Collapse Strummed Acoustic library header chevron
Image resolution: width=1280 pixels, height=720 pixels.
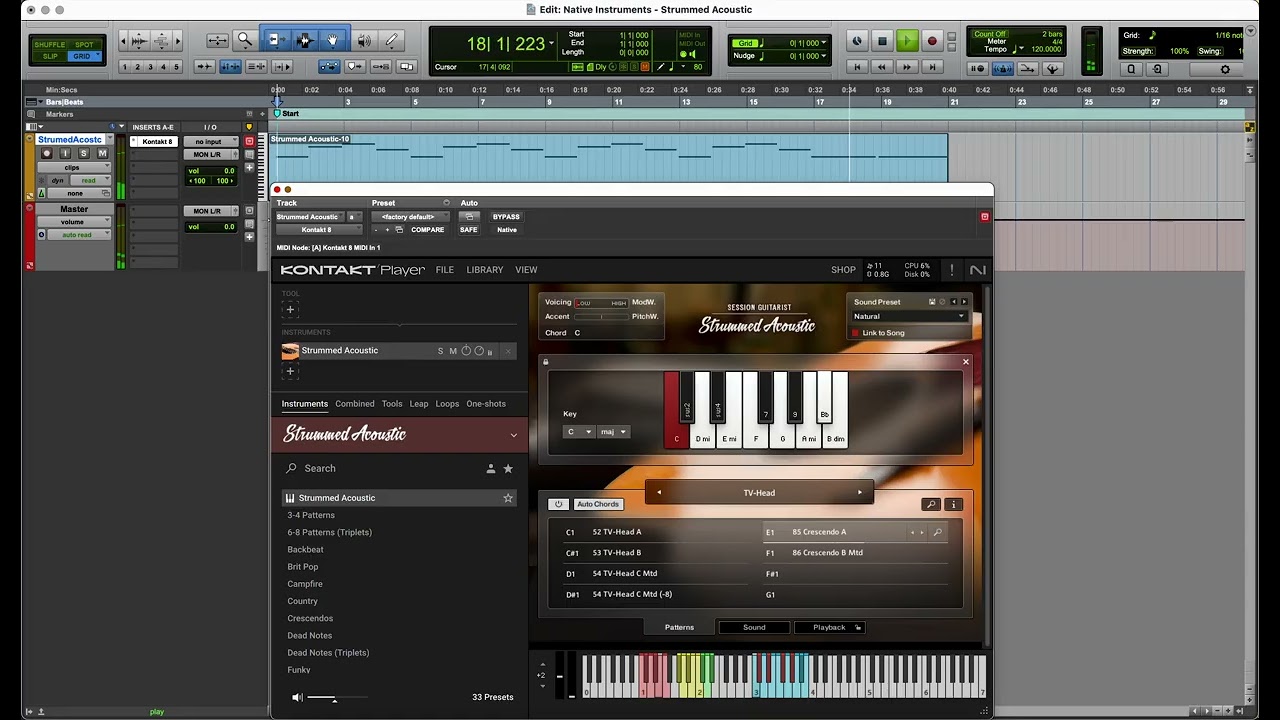(x=514, y=435)
